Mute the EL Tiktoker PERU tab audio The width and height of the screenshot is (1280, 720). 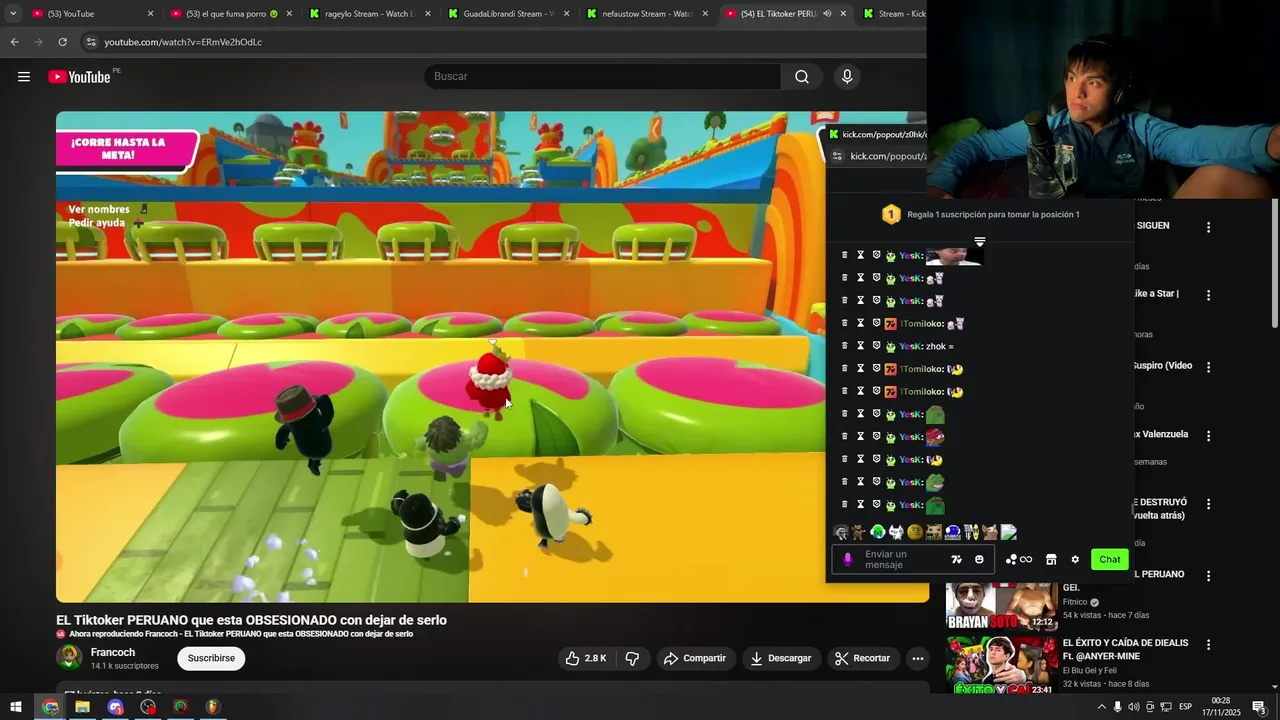tap(827, 14)
